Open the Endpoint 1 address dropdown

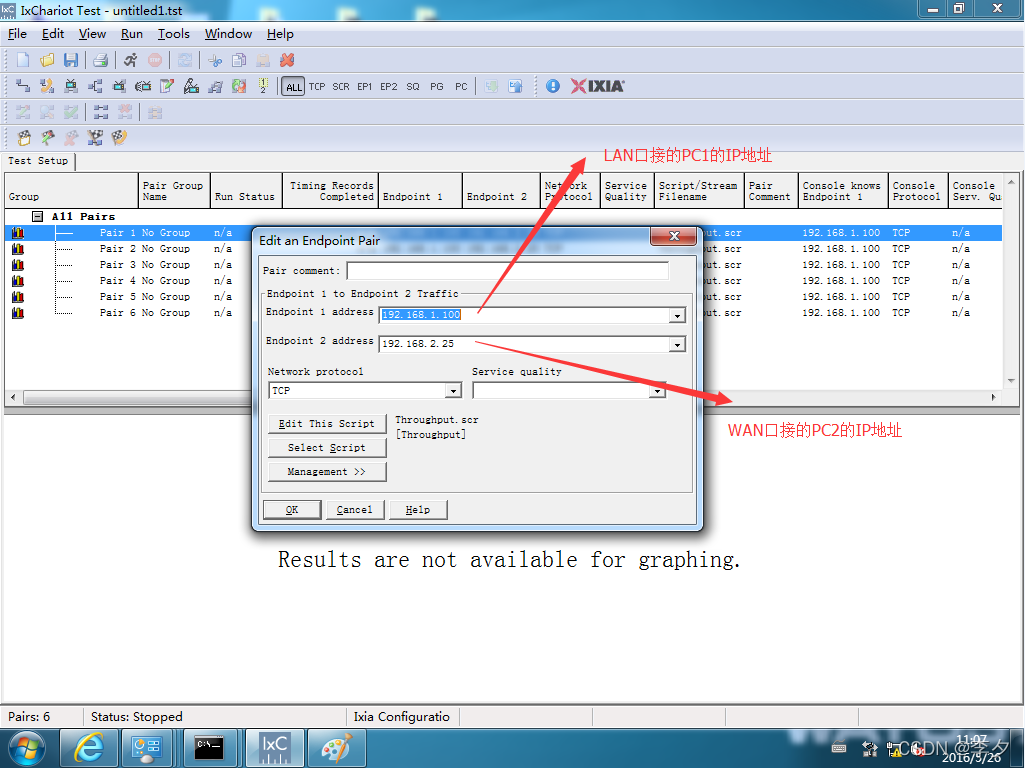tap(677, 316)
